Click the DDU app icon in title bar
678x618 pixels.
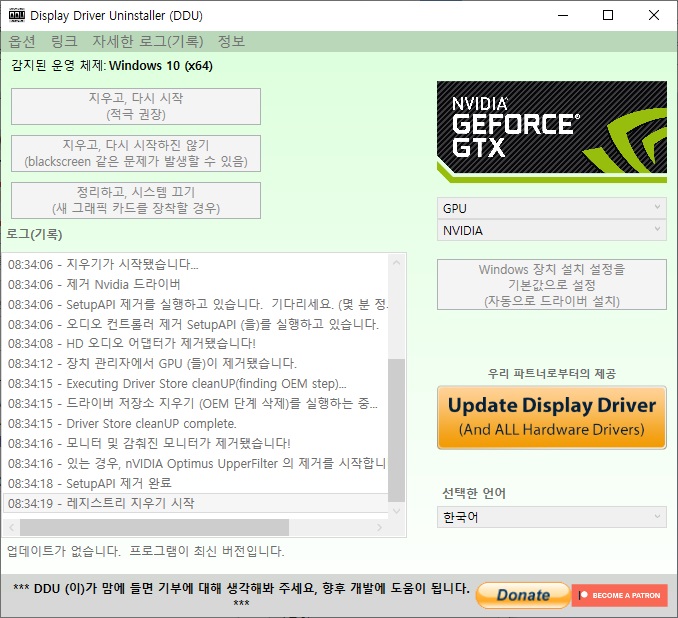click(x=16, y=15)
